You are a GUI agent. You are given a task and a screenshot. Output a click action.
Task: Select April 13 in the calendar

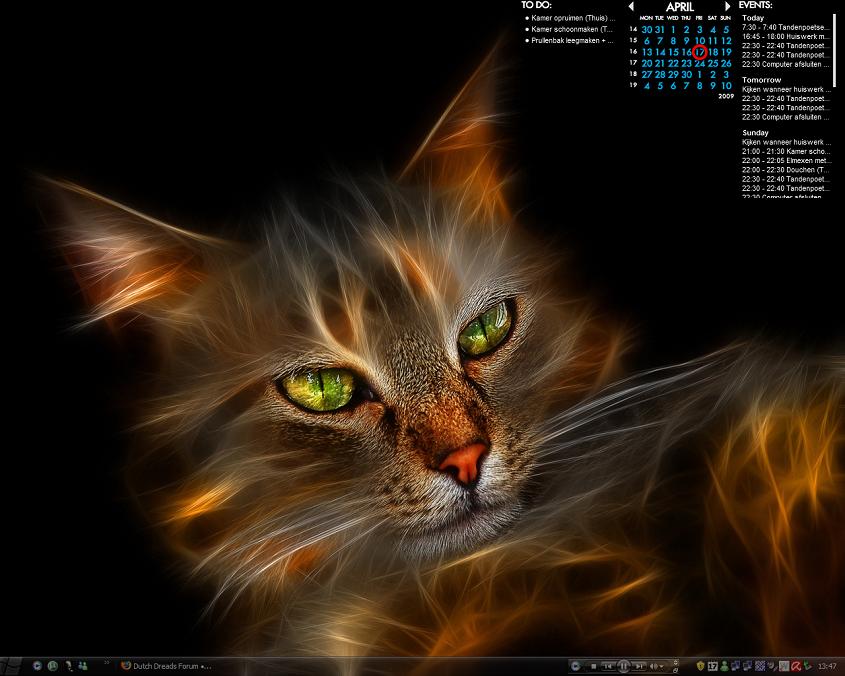pyautogui.click(x=647, y=52)
